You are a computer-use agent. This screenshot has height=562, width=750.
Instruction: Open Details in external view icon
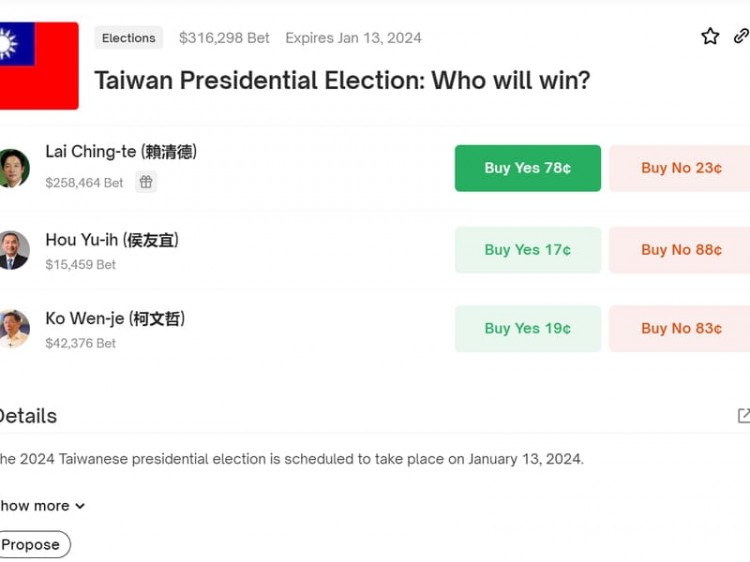click(744, 415)
